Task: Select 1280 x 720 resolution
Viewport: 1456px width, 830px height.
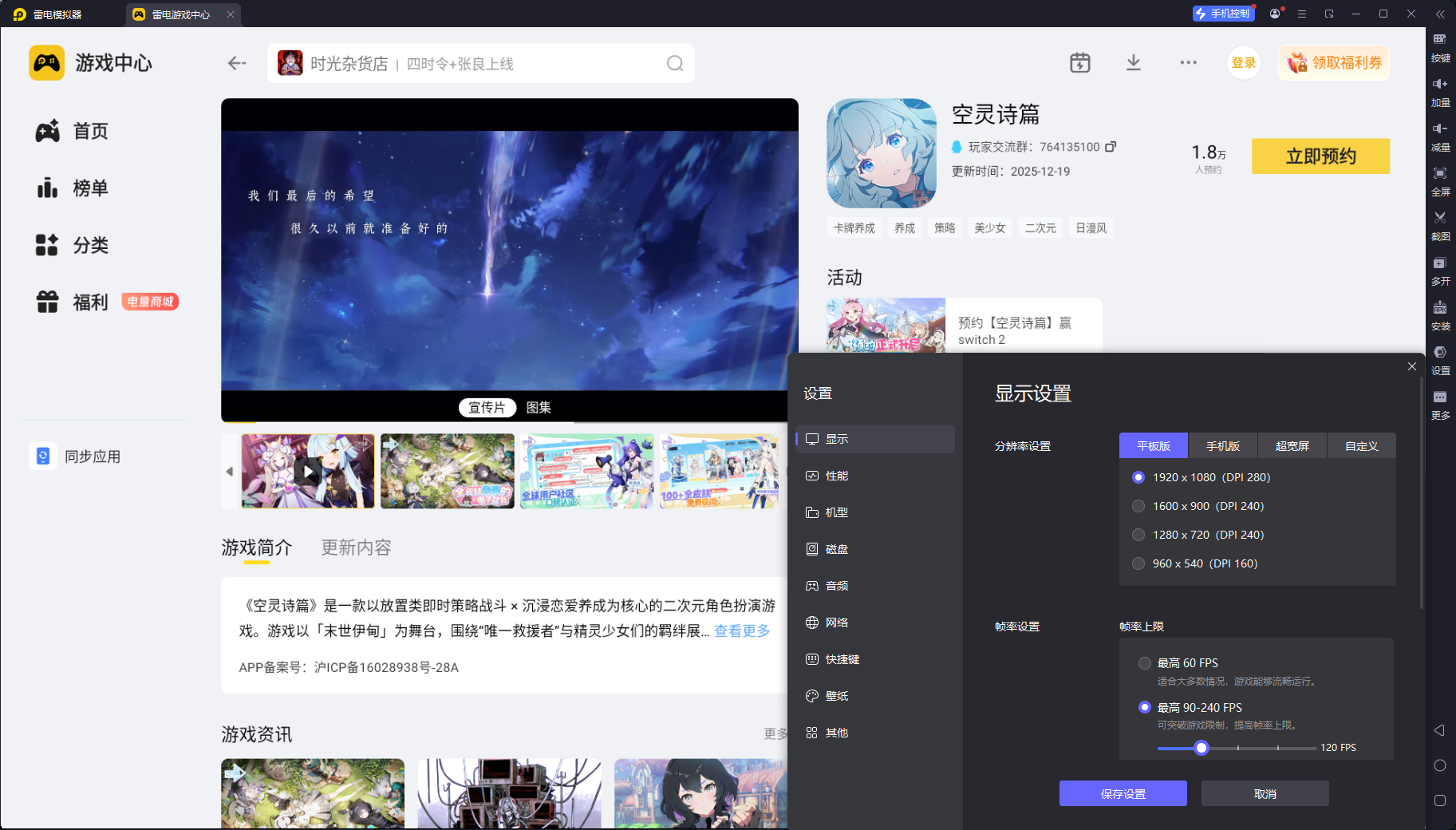Action: tap(1138, 535)
